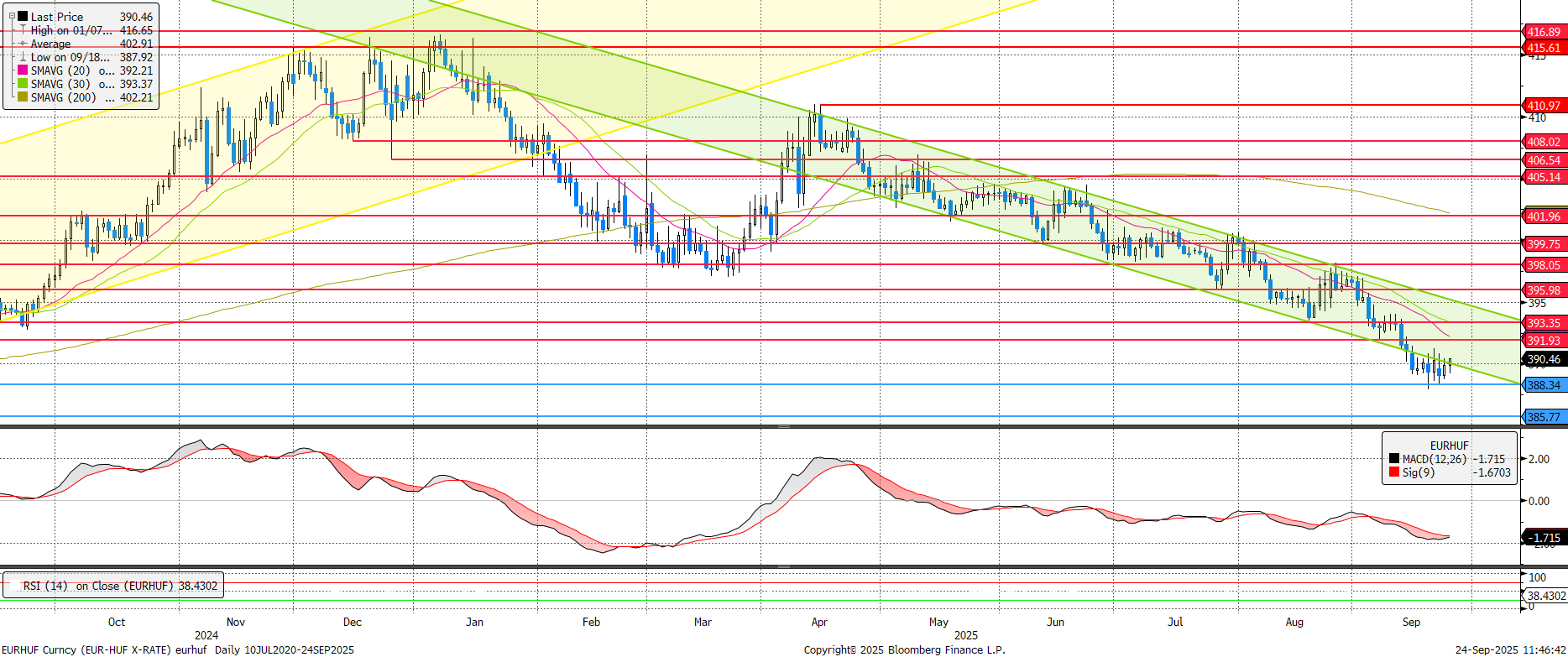
Task: Select the blue 388.34 price level tag
Action: (1544, 385)
